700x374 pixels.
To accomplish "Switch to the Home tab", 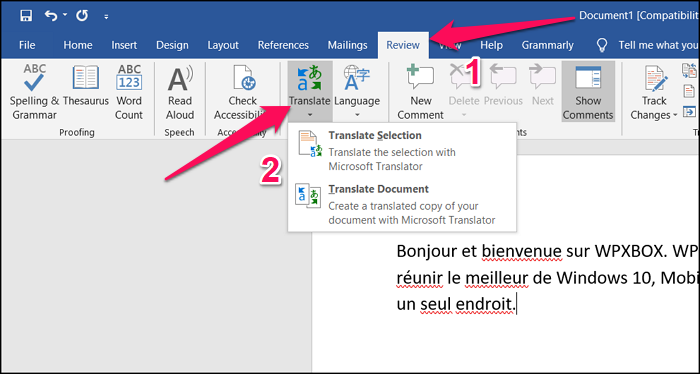I will (78, 45).
